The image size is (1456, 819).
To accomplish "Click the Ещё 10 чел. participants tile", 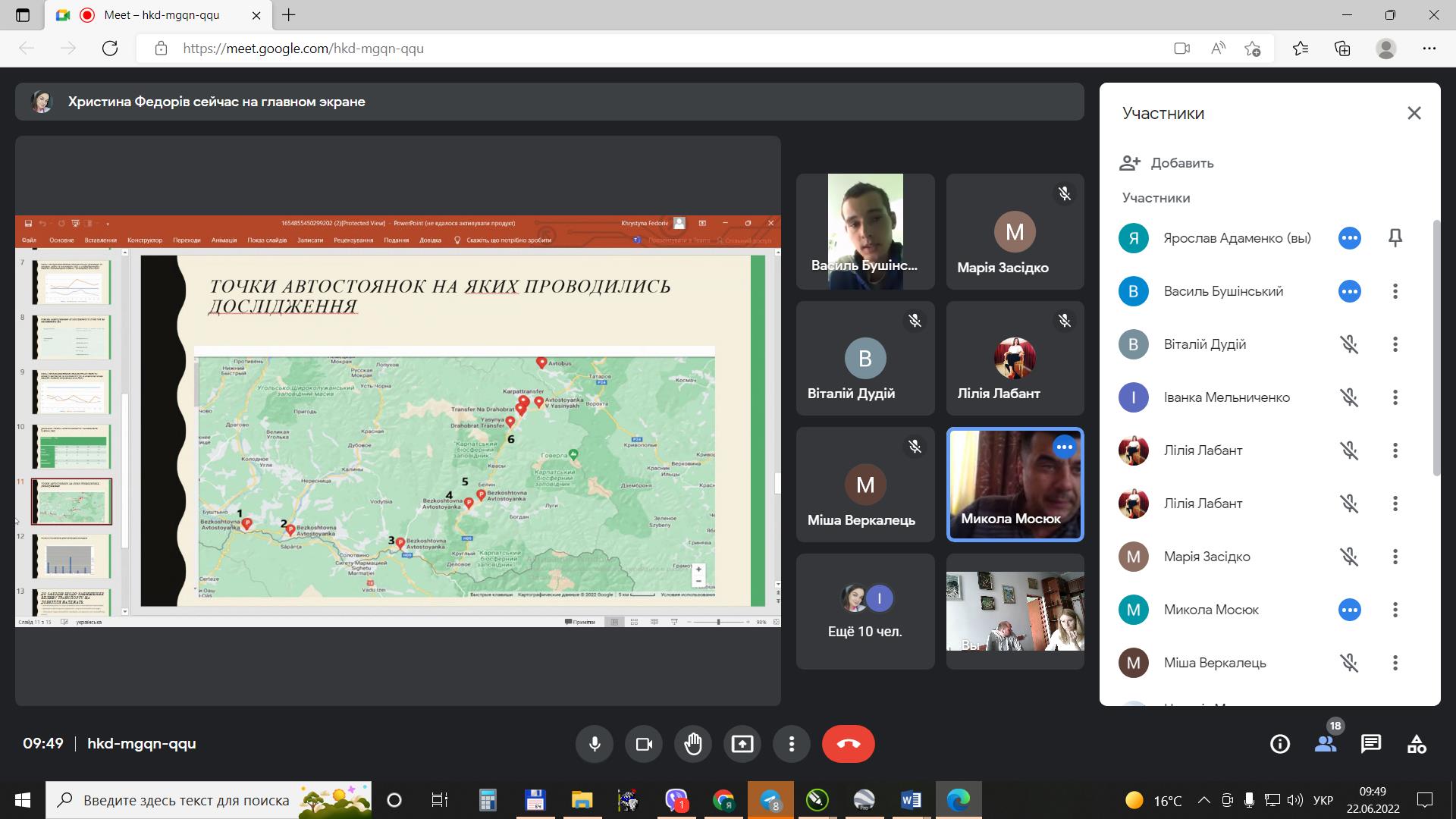I will 865,611.
